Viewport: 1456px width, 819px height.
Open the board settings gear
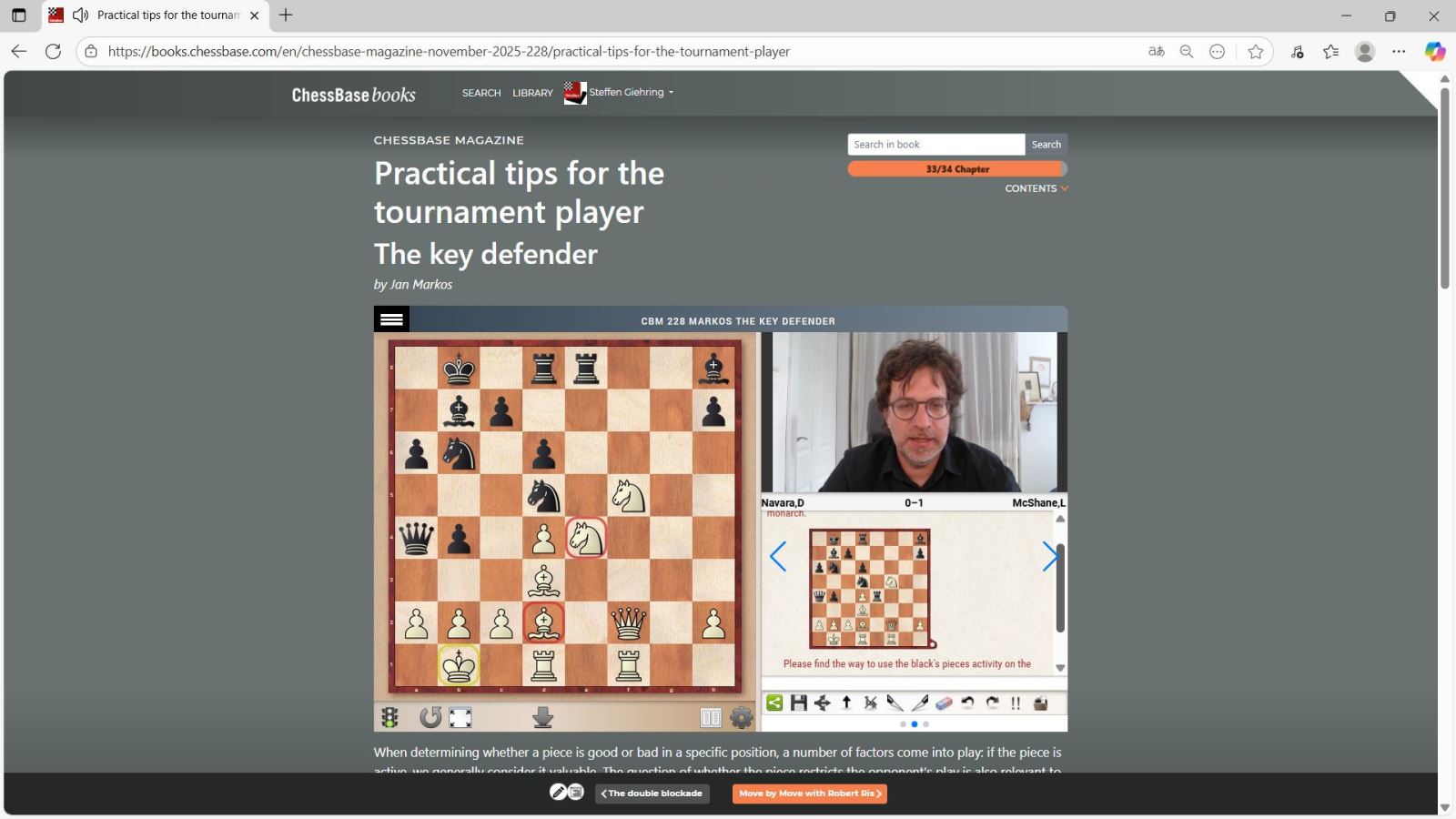742,717
